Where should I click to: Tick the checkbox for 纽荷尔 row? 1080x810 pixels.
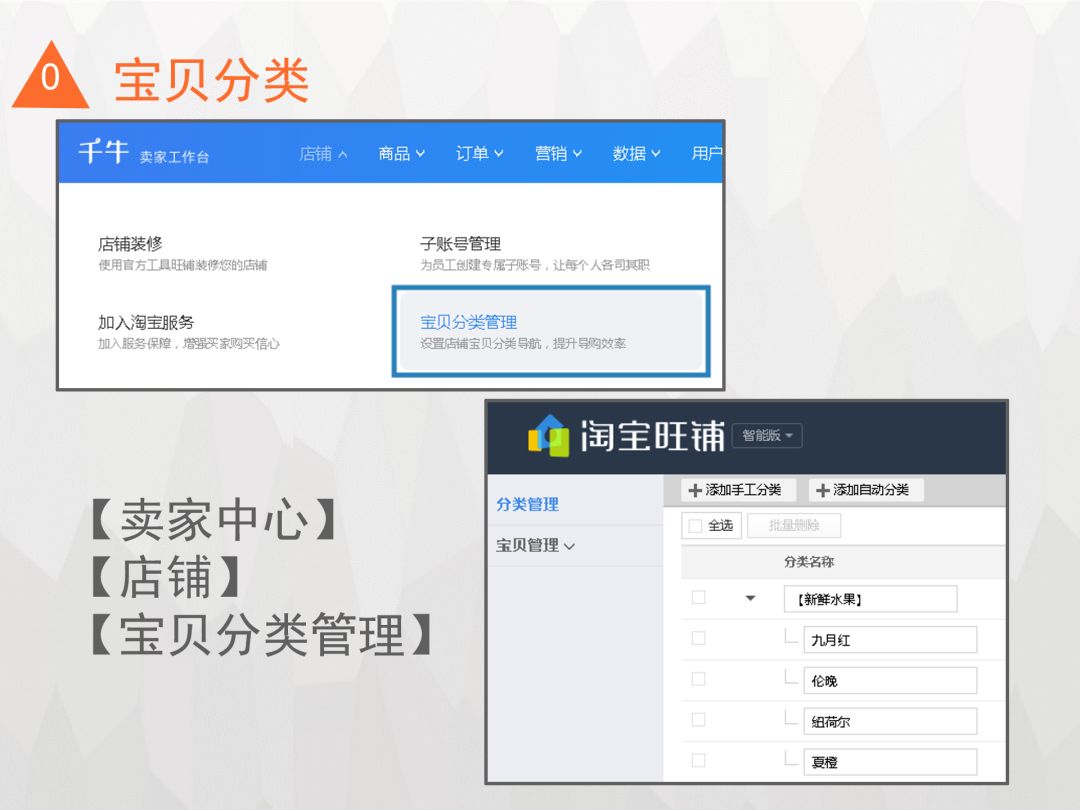click(698, 720)
